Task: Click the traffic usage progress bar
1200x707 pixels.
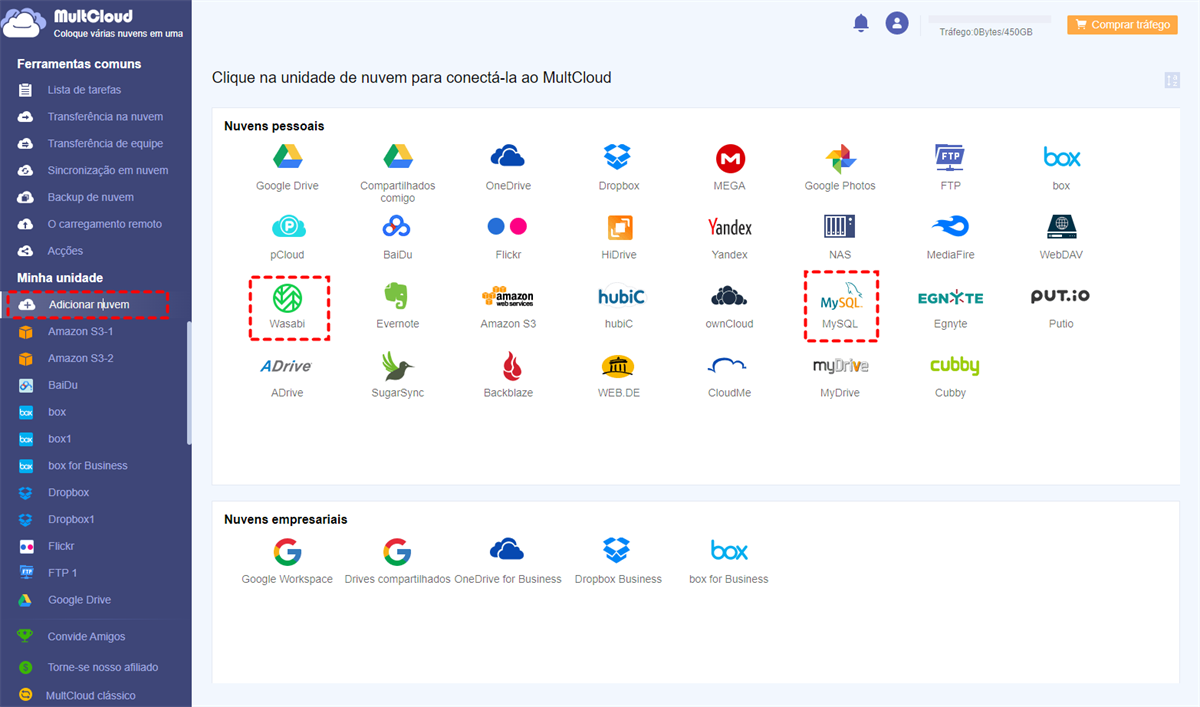Action: pos(990,18)
